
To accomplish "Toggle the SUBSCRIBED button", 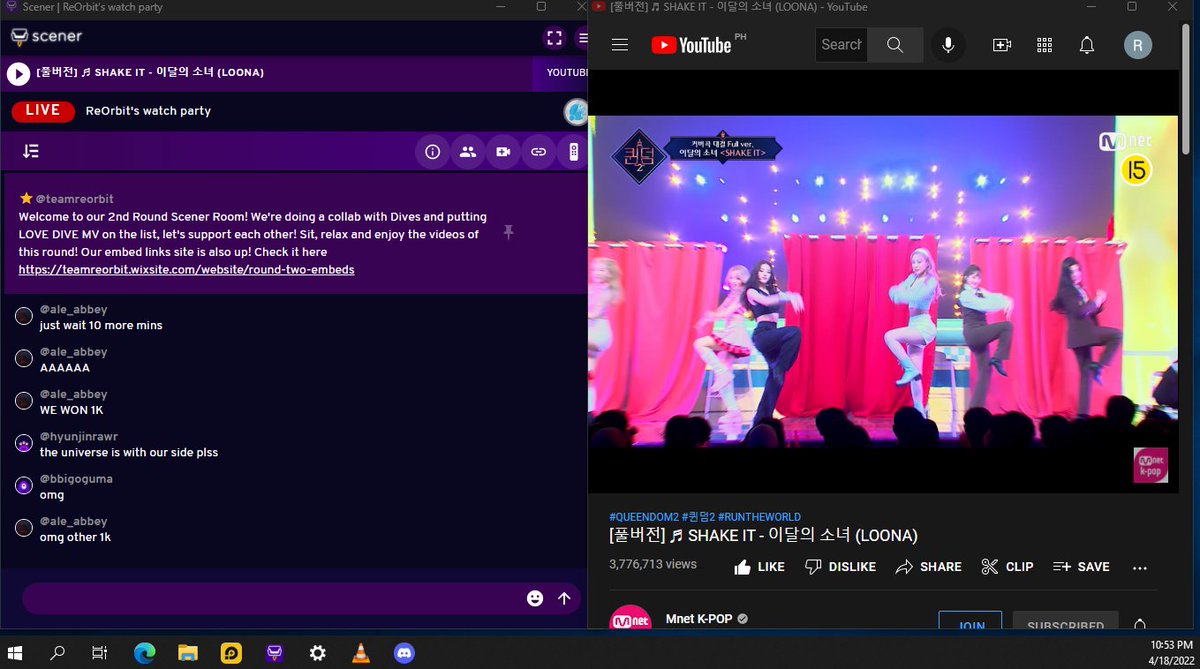I will coord(1065,621).
